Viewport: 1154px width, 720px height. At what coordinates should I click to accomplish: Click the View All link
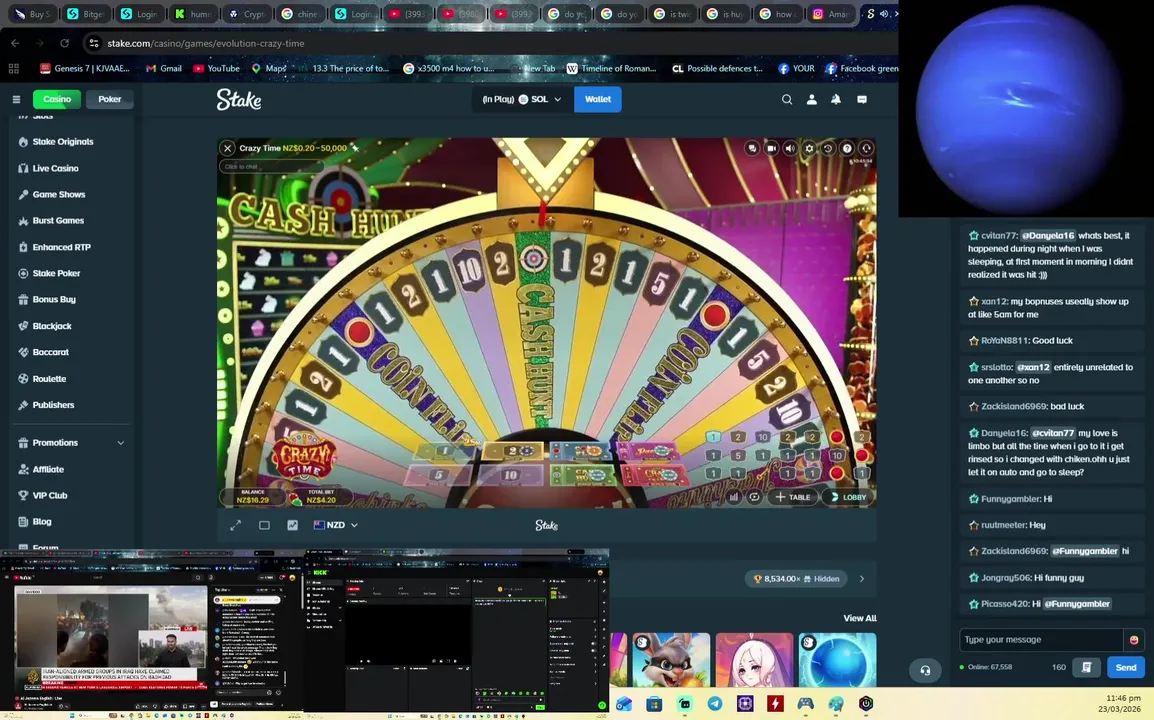point(860,618)
